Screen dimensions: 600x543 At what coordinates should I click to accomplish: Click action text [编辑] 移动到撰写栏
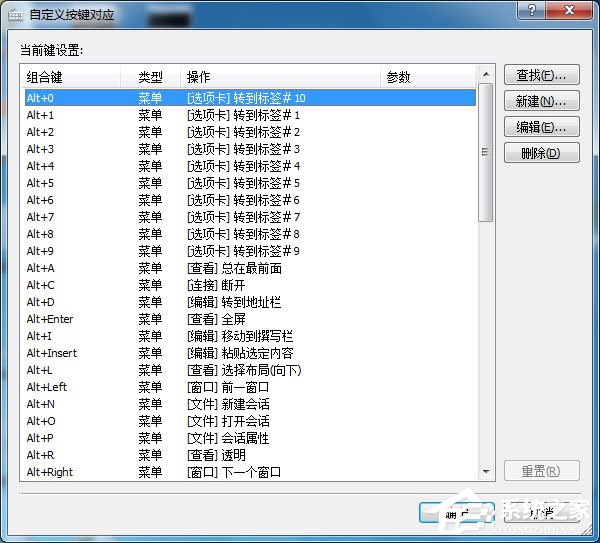(240, 336)
